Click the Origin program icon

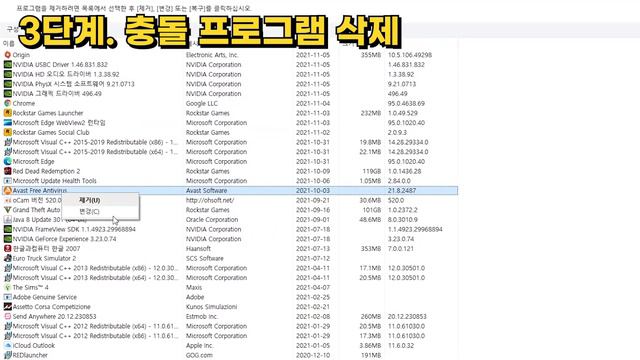coord(7,55)
